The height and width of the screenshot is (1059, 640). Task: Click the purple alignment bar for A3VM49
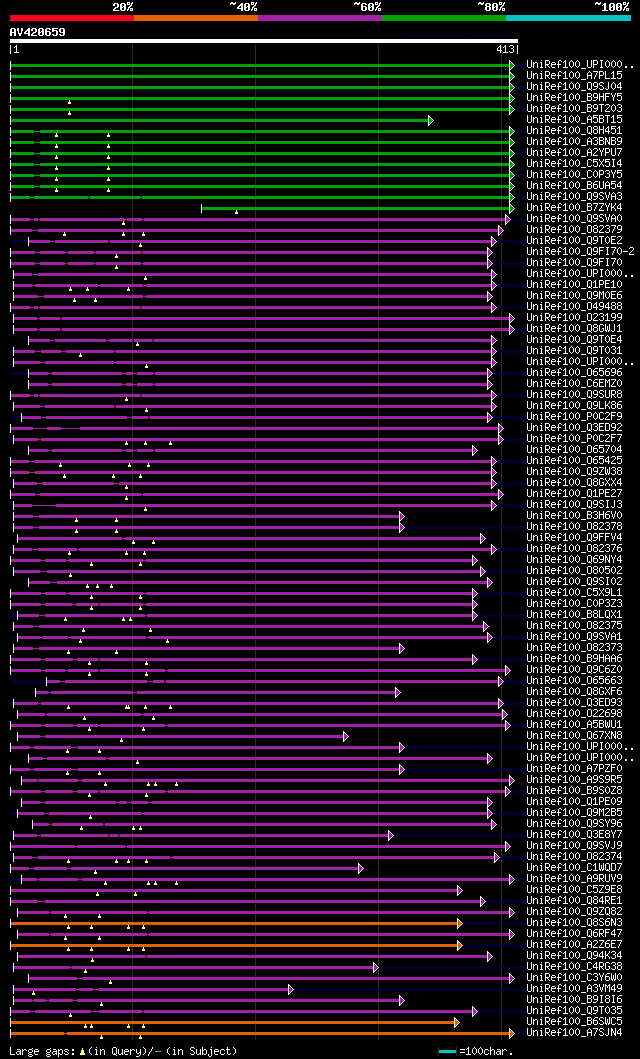(x=154, y=989)
